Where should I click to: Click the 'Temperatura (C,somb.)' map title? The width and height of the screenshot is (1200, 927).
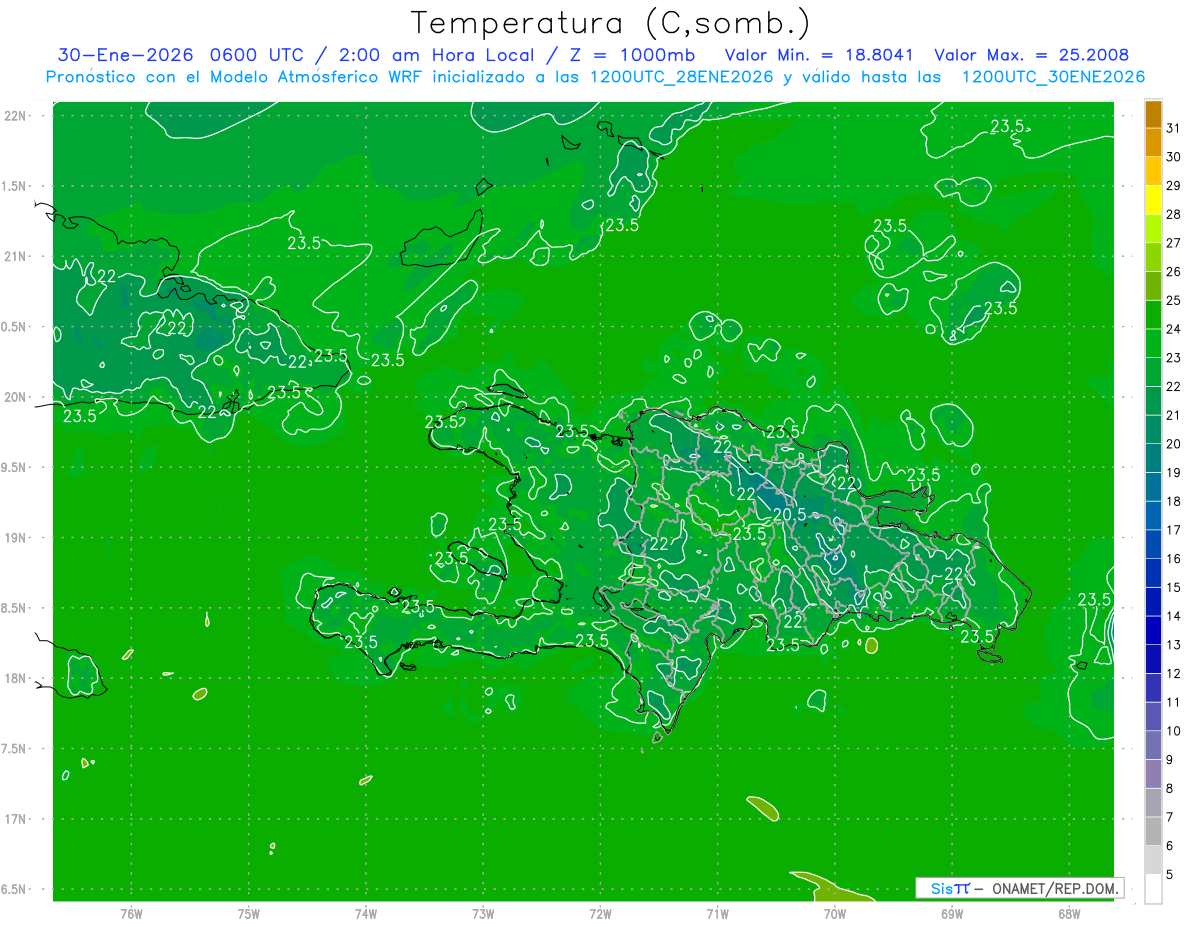[610, 23]
